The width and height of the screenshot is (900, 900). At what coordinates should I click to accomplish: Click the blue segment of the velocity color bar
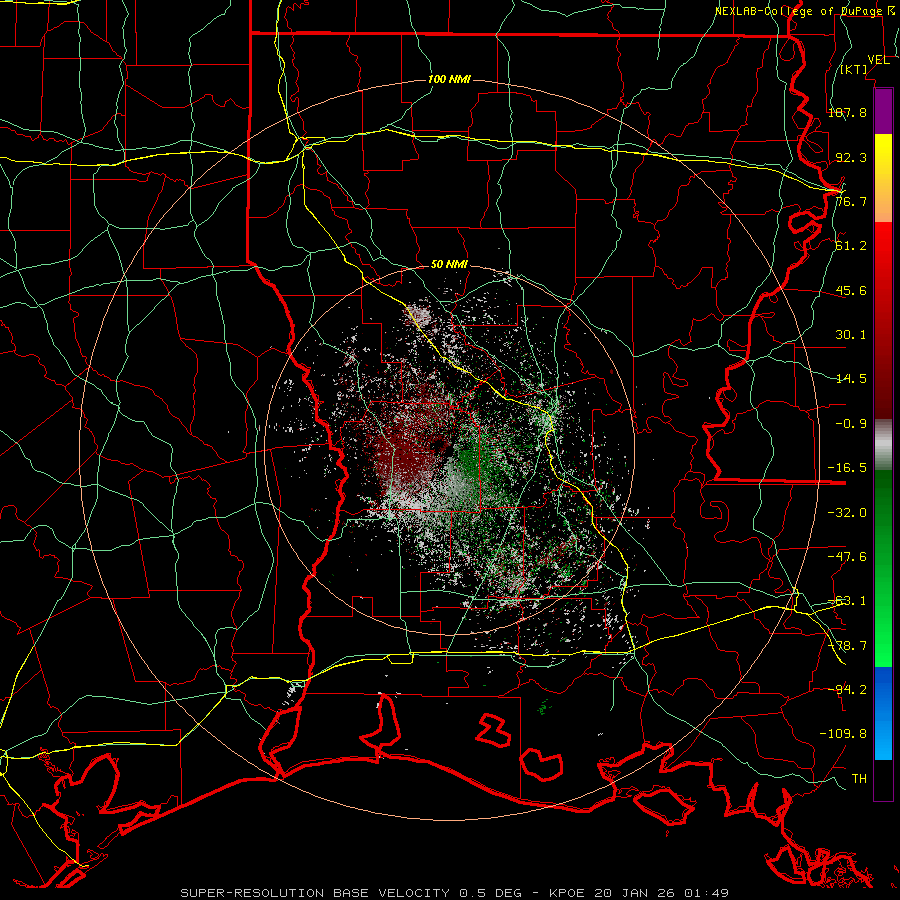coord(883,713)
